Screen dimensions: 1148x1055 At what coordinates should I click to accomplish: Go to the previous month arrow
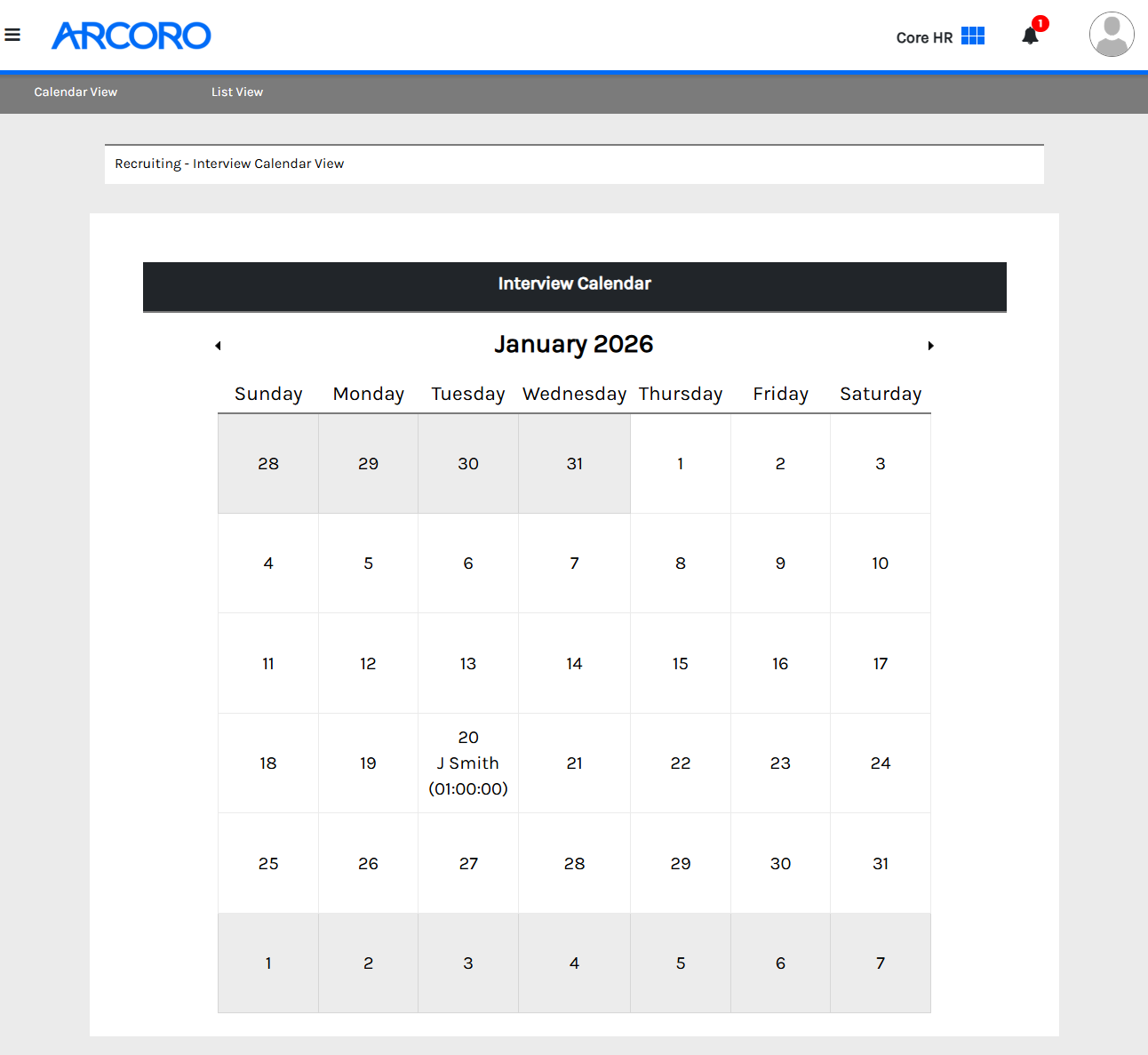click(218, 346)
